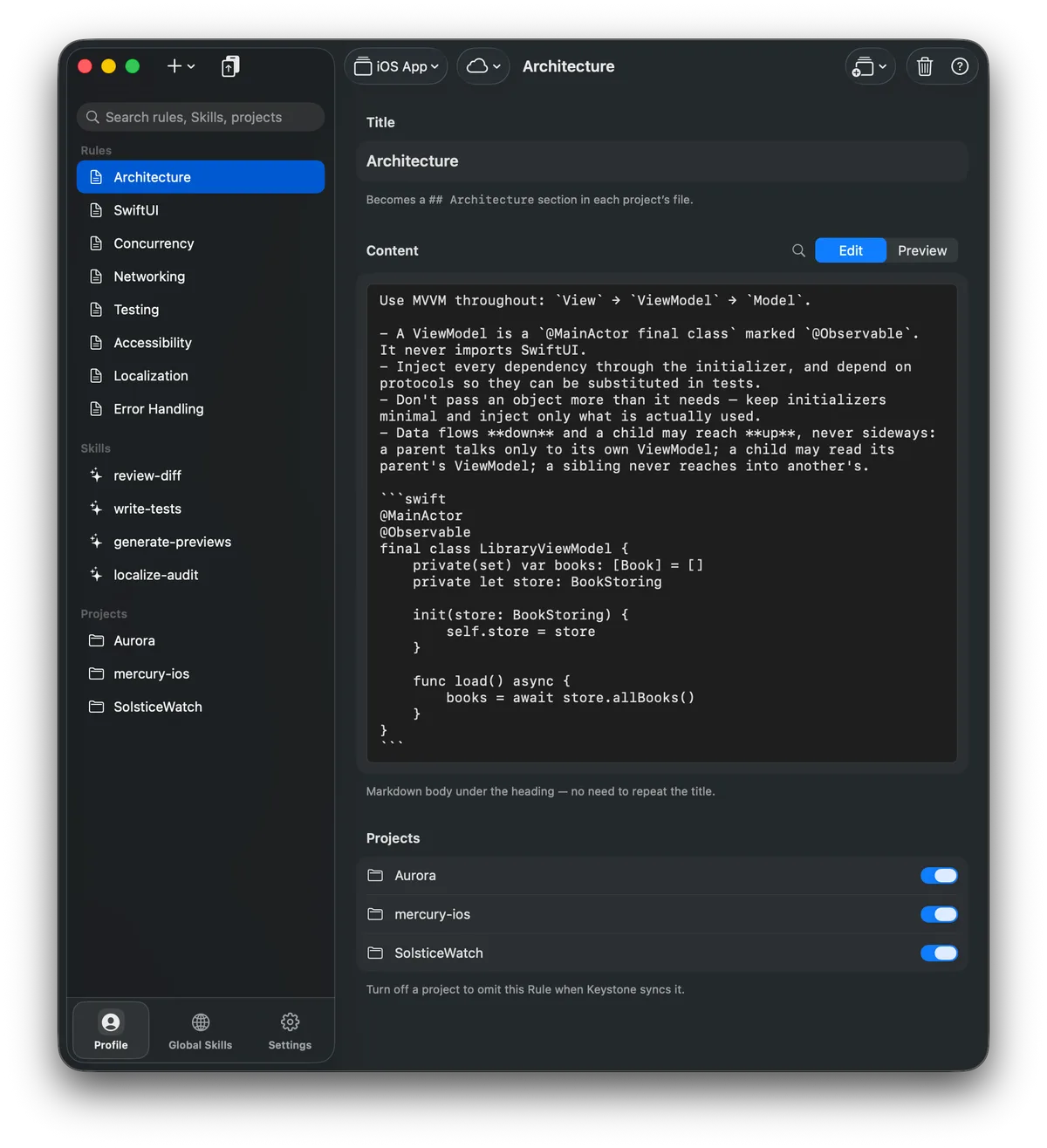Image resolution: width=1047 pixels, height=1148 pixels.
Task: Click the Error Handling document icon
Action: (96, 409)
